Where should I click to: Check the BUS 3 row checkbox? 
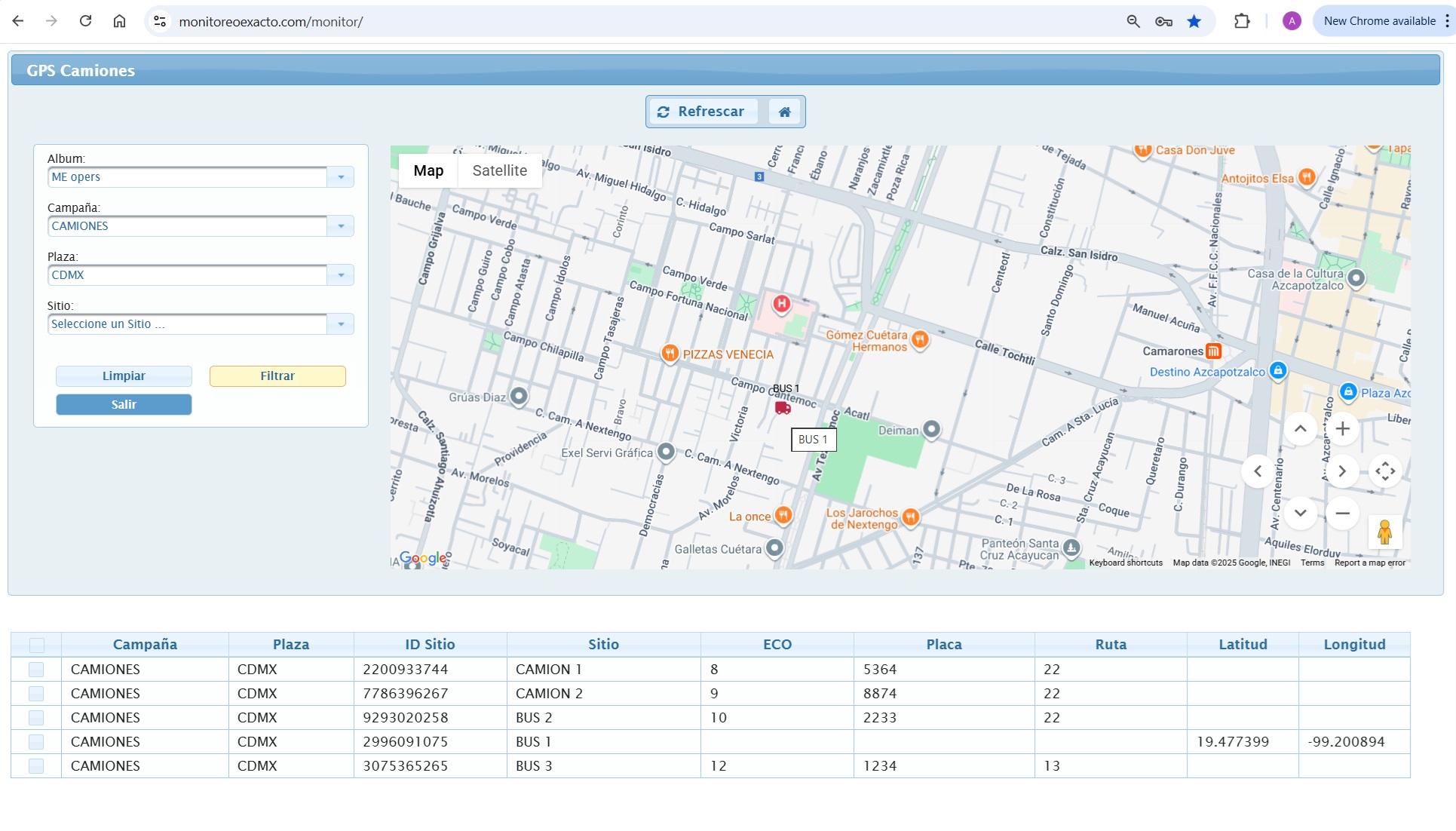[36, 765]
